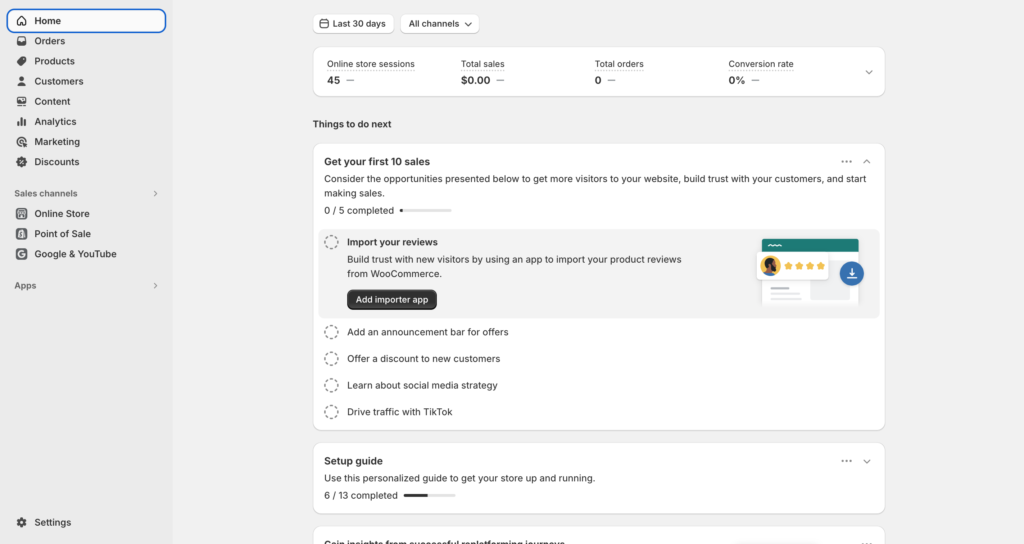
Task: Open Learn about social media strategy
Action: pyautogui.click(x=422, y=385)
